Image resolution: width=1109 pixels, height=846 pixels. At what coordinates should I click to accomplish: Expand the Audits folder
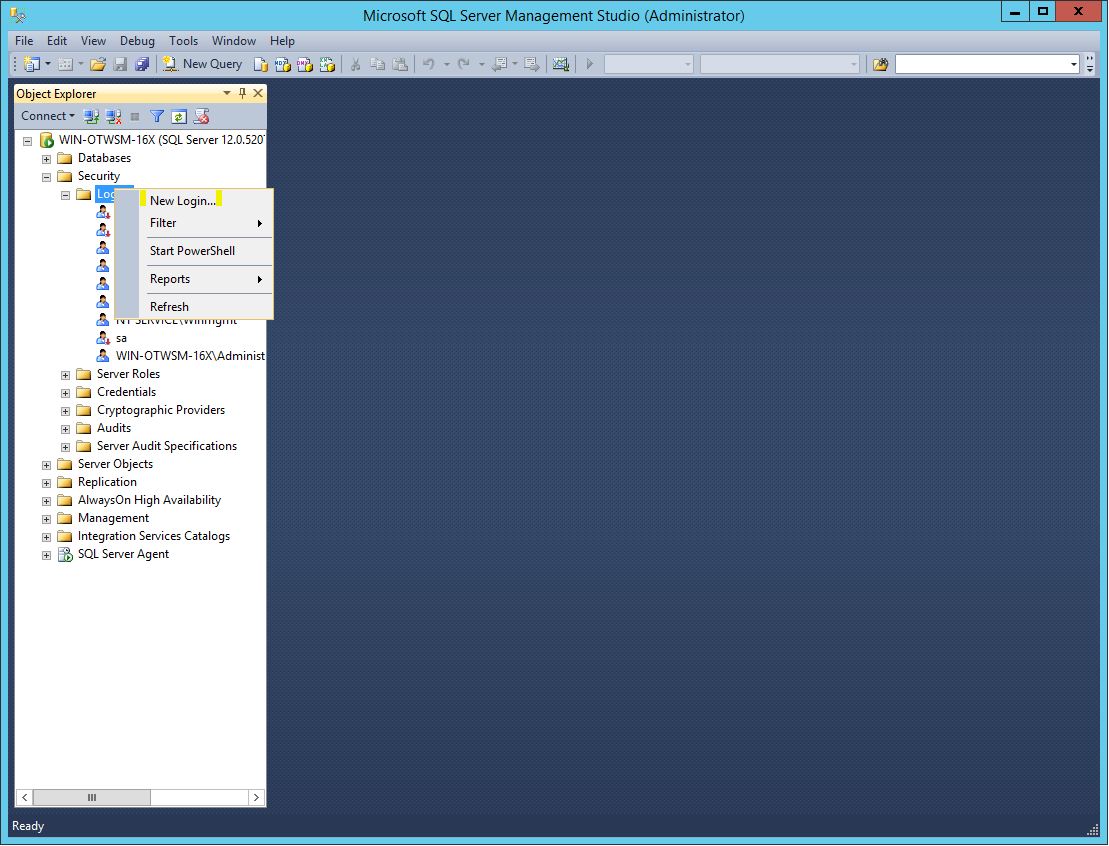[66, 429]
